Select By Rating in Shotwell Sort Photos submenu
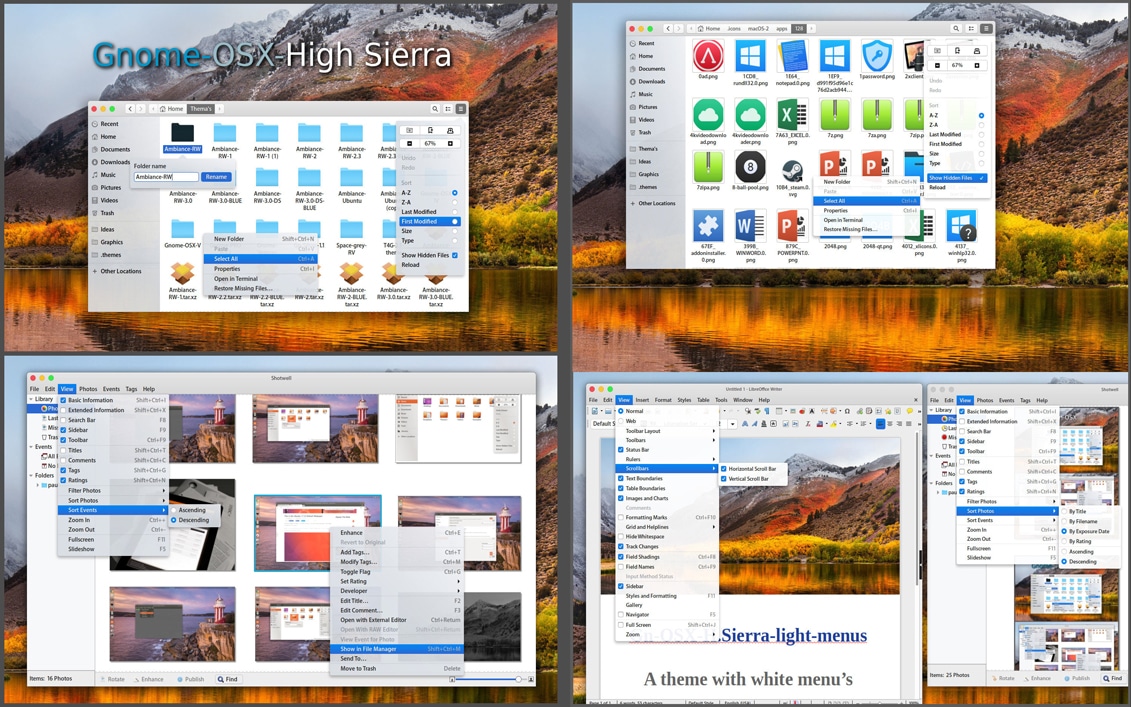Screen dimensions: 1131x707 [1078, 541]
